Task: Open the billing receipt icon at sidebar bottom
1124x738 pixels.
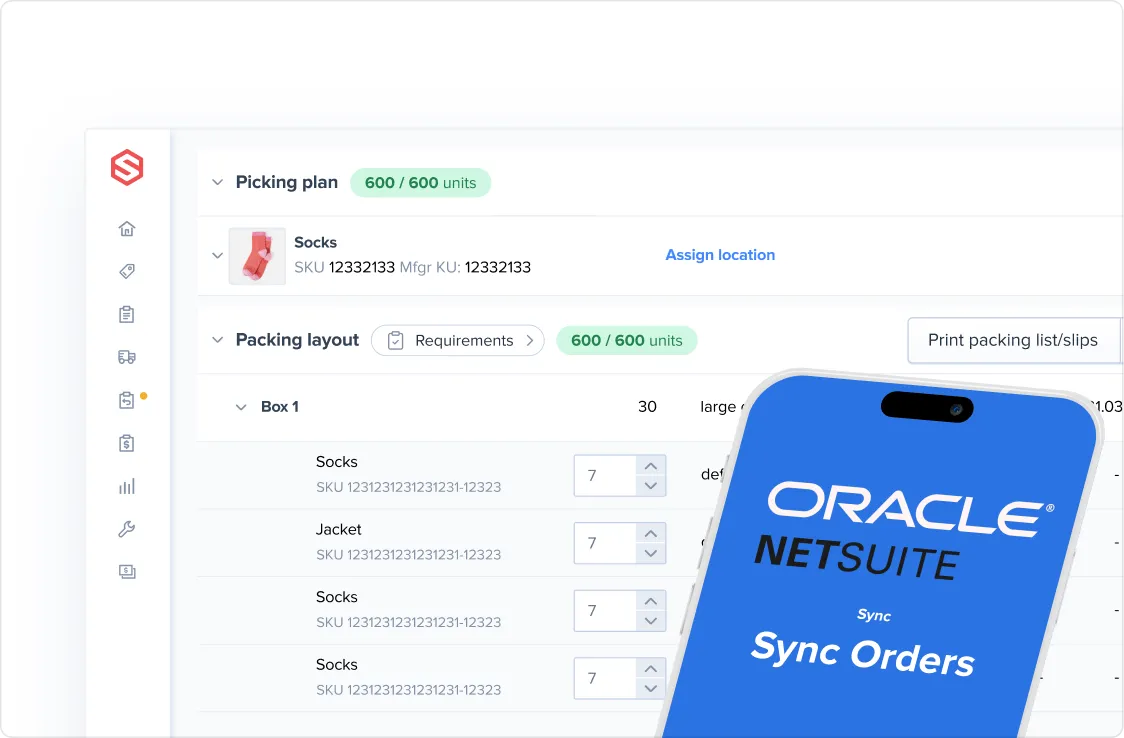Action: (127, 572)
